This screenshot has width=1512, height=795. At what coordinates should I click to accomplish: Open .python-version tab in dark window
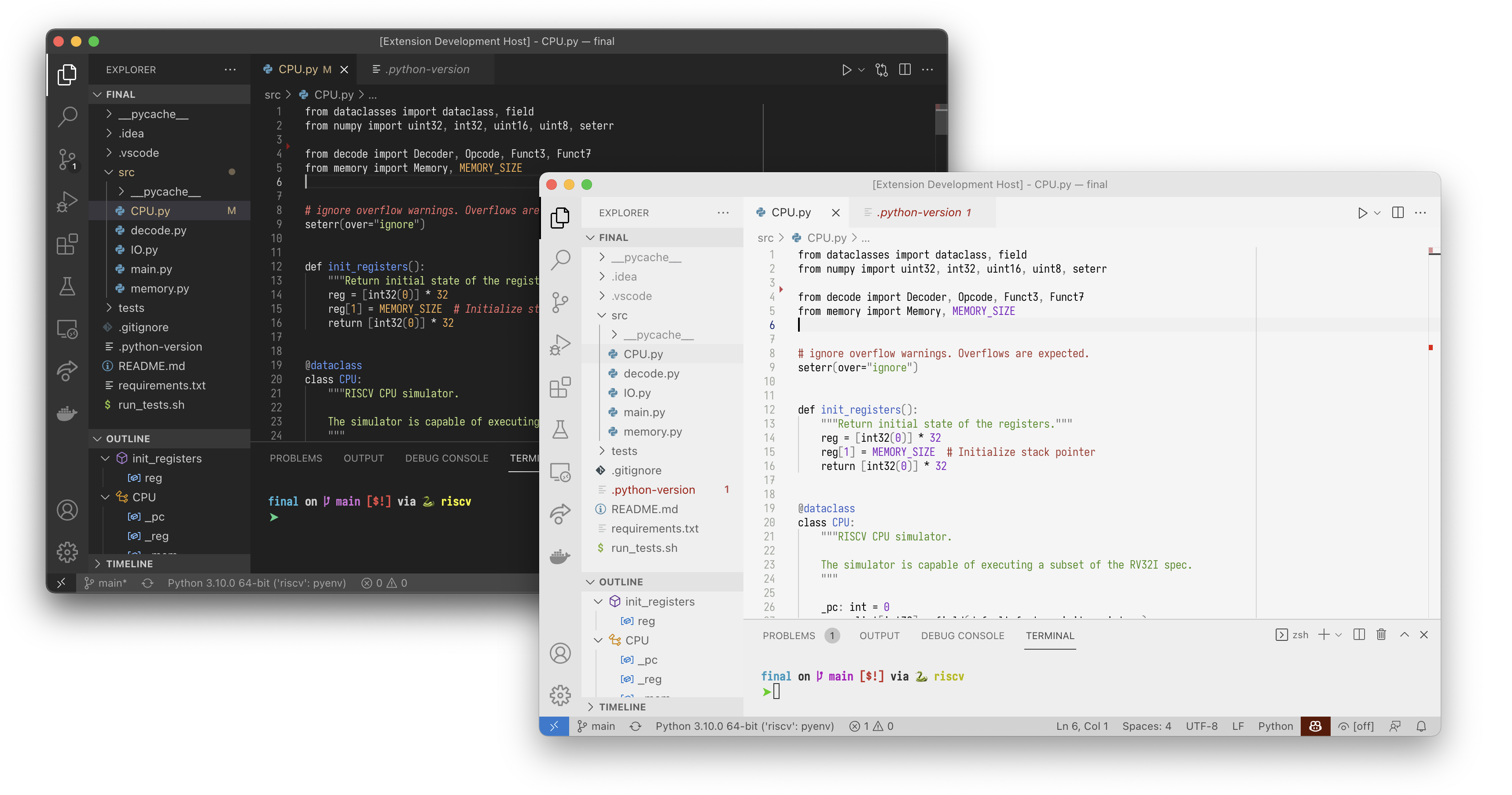pos(428,69)
